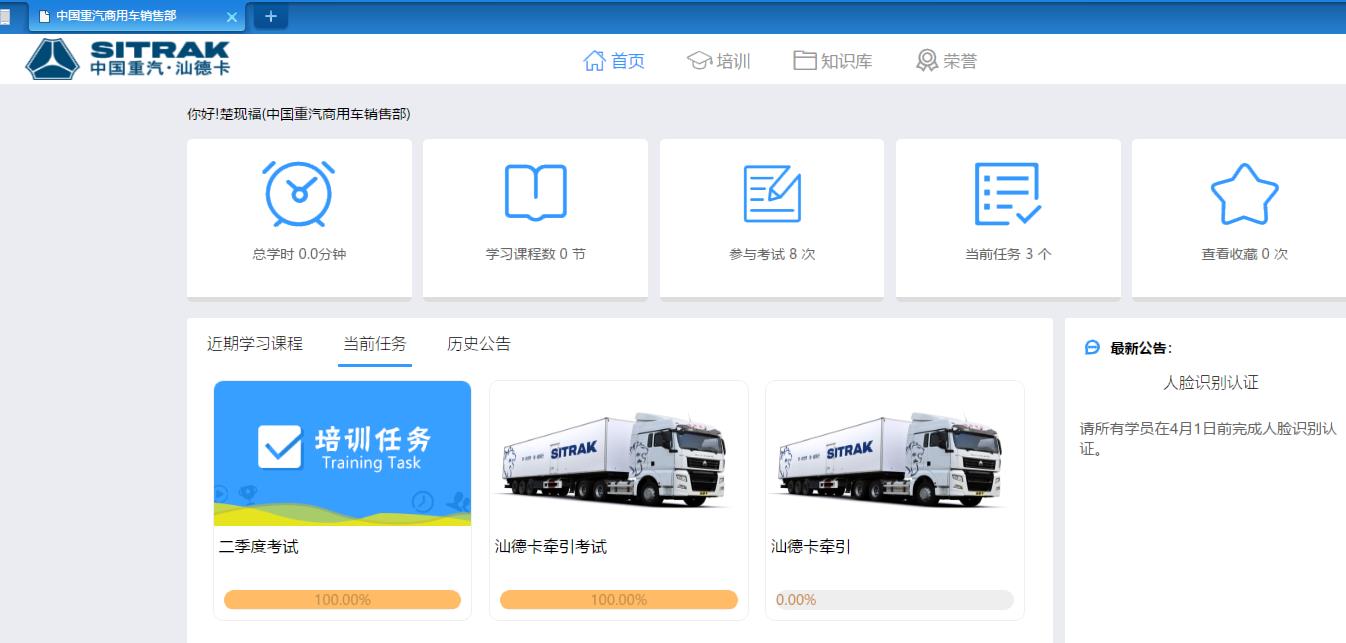Open the 知识库 navigation item
Viewport: 1346px width, 643px height.
846,61
